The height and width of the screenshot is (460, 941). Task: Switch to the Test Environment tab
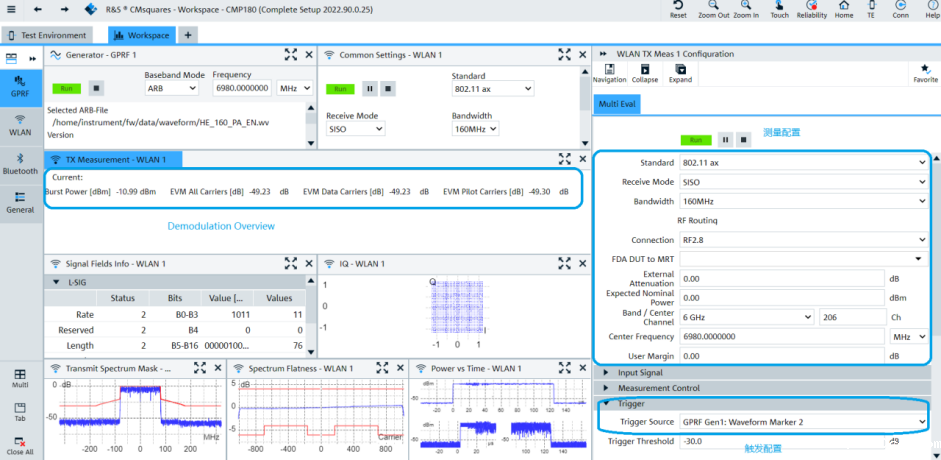tap(47, 35)
